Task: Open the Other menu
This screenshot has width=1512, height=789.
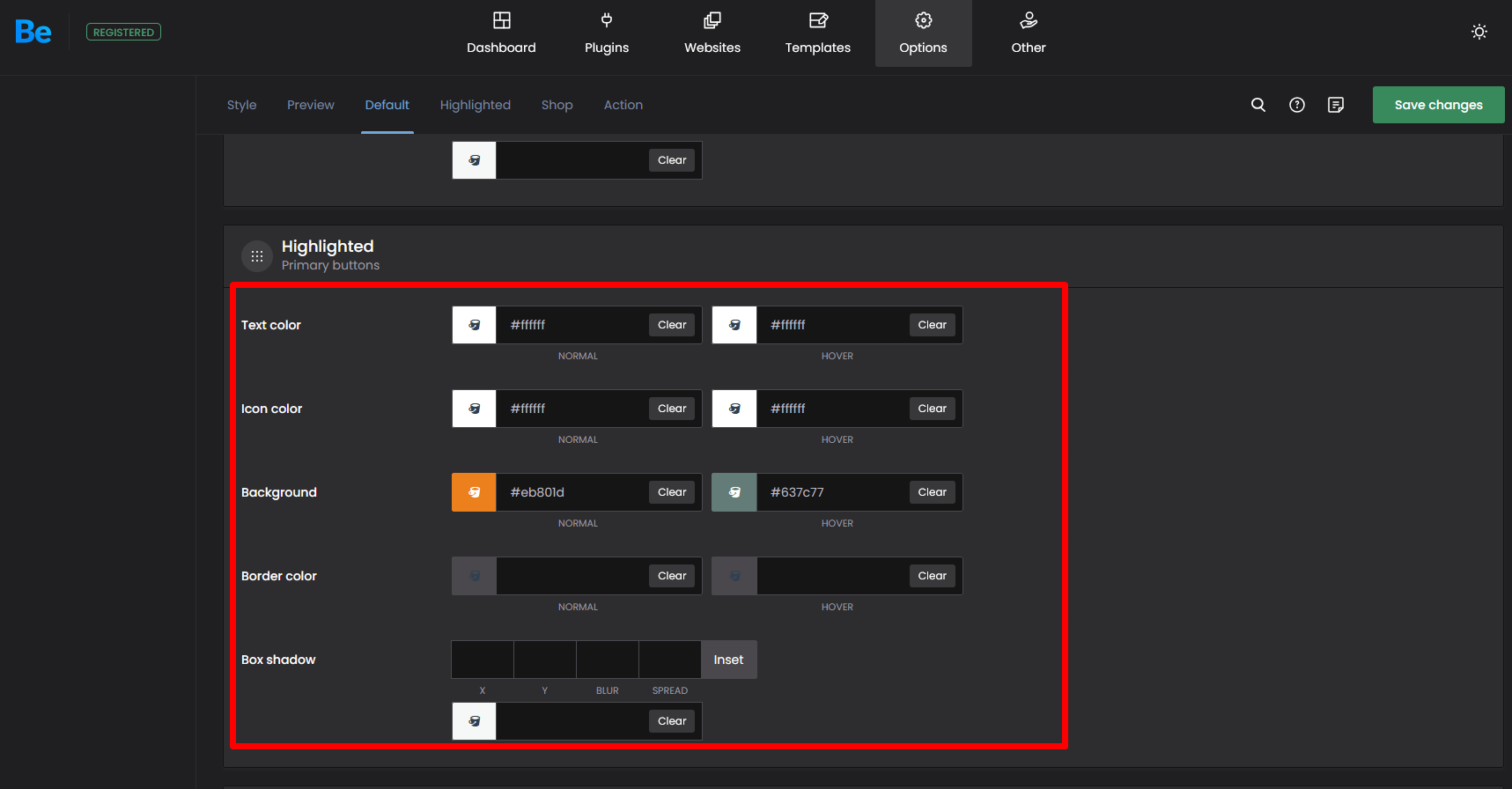Action: point(1028,33)
